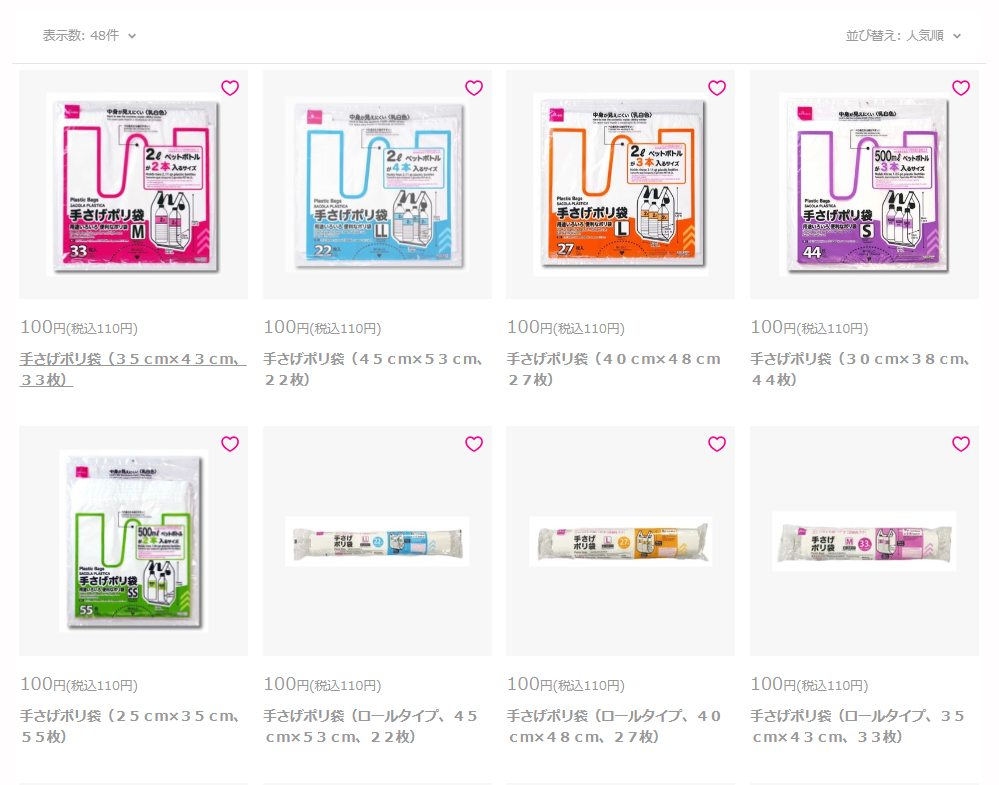Toggle heart for roll type 35cm×43cm 33枚
Viewport: 999px width, 785px height.
coord(961,444)
